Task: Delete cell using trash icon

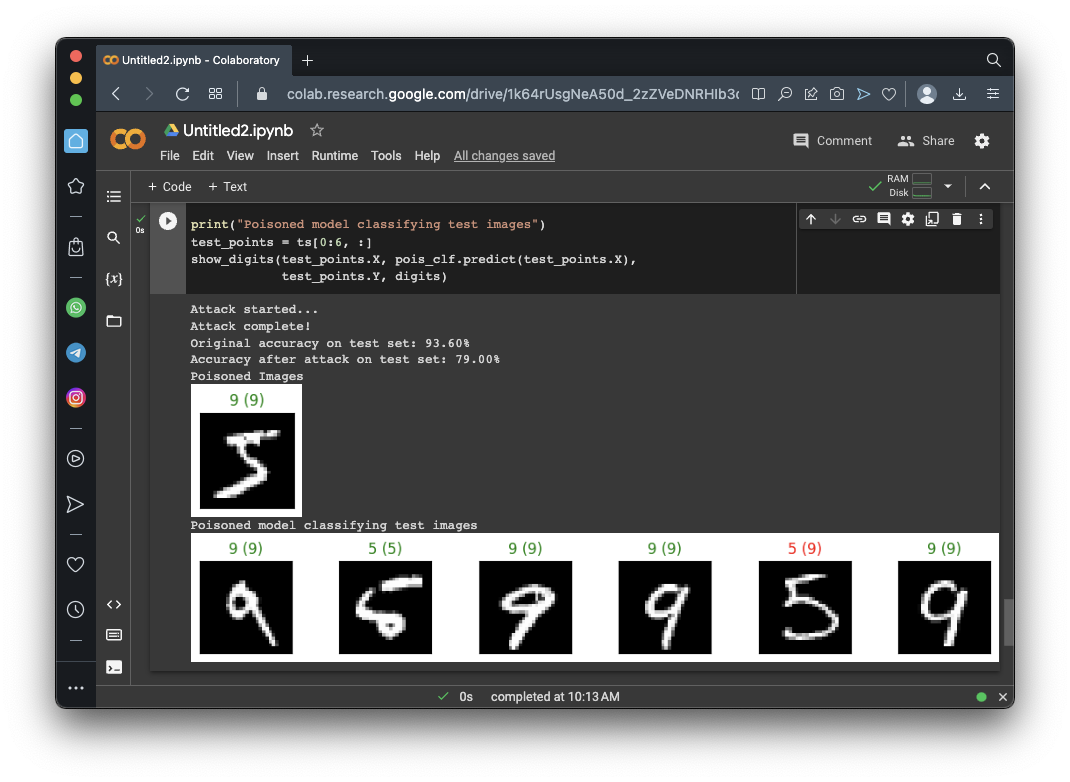Action: click(956, 219)
